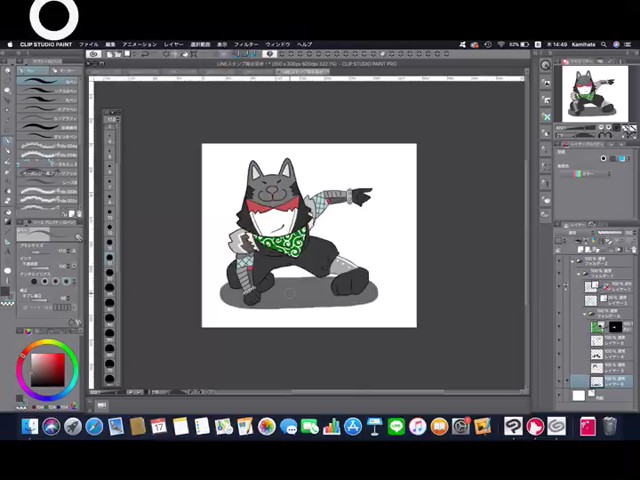Choose the second anti-aliasing option

pos(45,281)
